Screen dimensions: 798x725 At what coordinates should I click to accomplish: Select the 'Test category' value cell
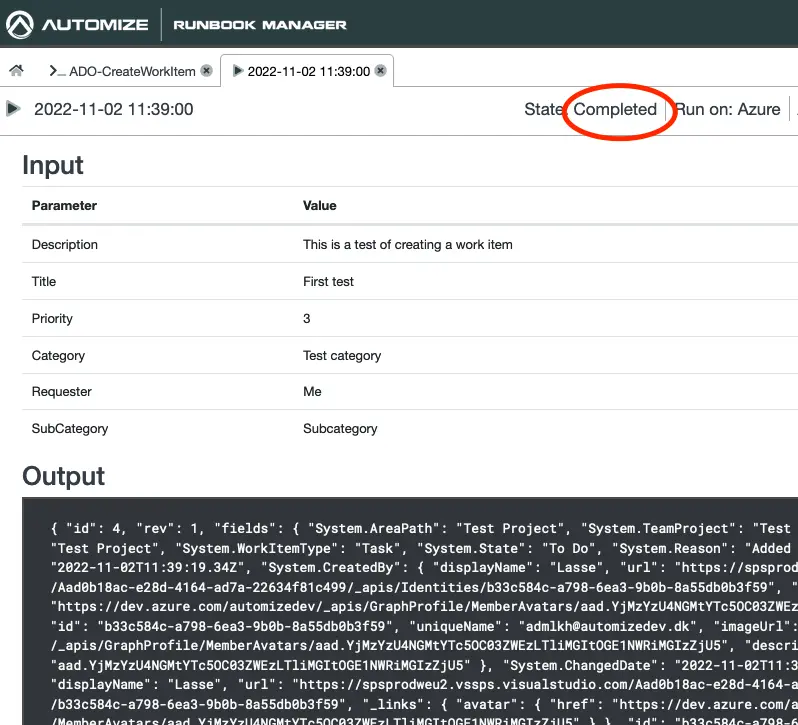pyautogui.click(x=342, y=355)
